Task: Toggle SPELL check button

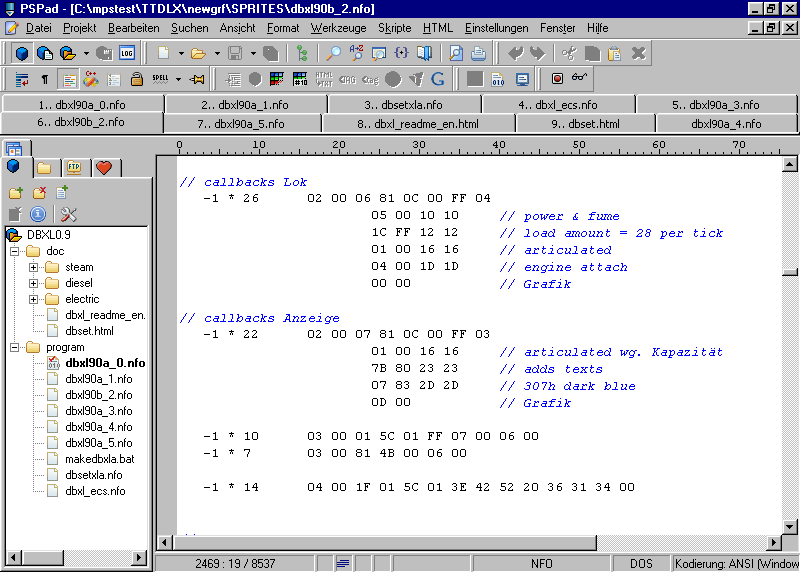Action: pos(160,79)
